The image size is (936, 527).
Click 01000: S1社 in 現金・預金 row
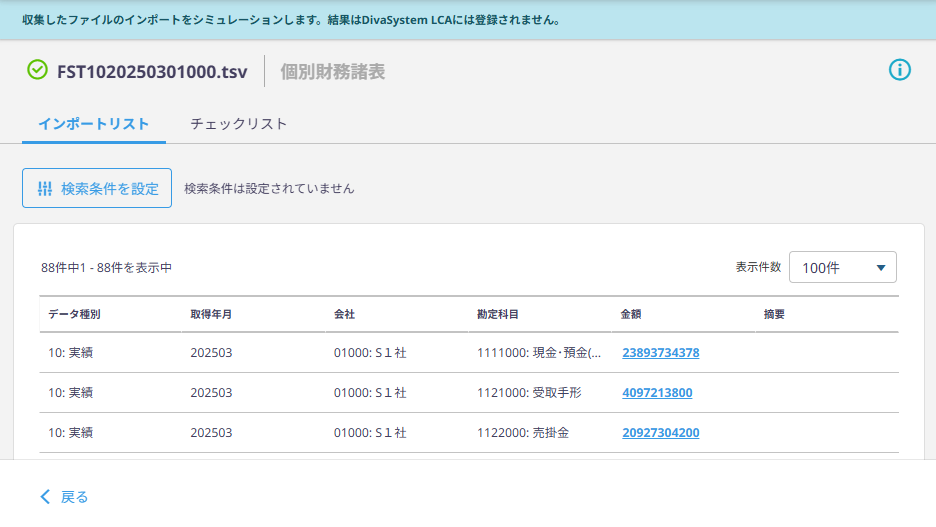tap(370, 353)
